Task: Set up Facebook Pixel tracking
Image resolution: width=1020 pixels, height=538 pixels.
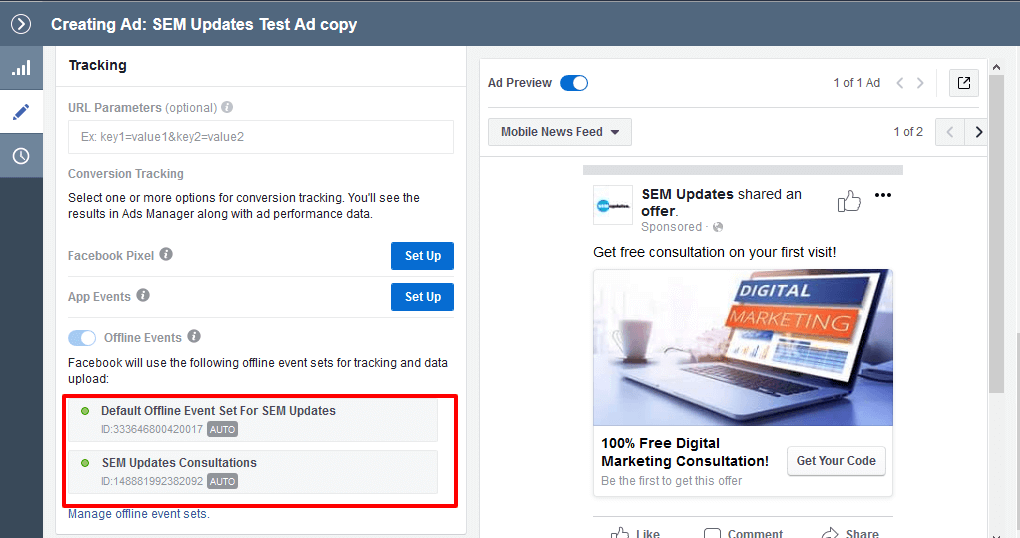Action: tap(422, 256)
